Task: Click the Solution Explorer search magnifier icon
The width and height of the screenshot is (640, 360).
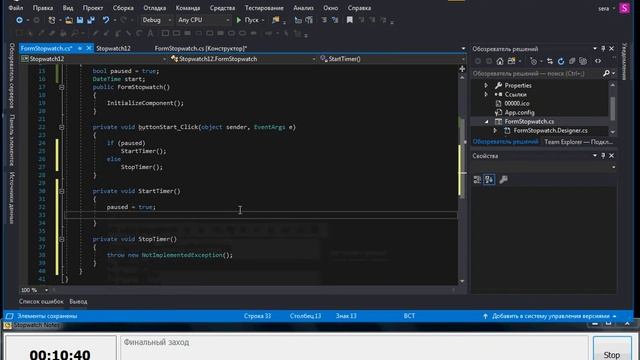Action: (x=606, y=73)
